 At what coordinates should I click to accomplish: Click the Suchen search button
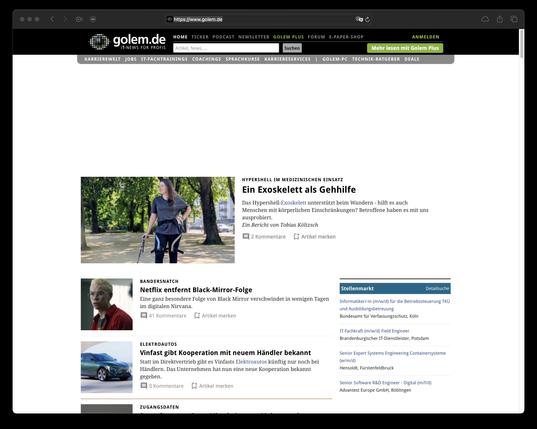click(292, 48)
